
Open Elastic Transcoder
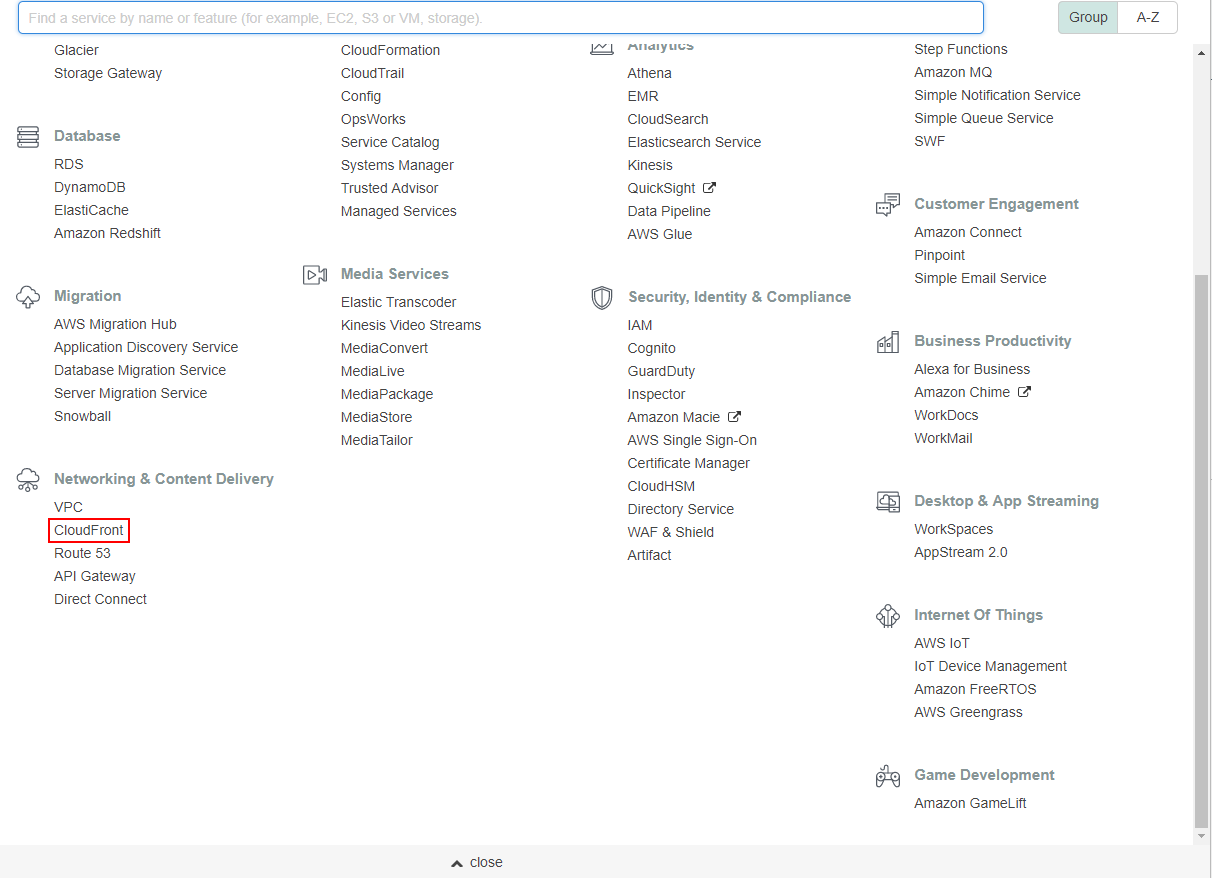click(398, 302)
